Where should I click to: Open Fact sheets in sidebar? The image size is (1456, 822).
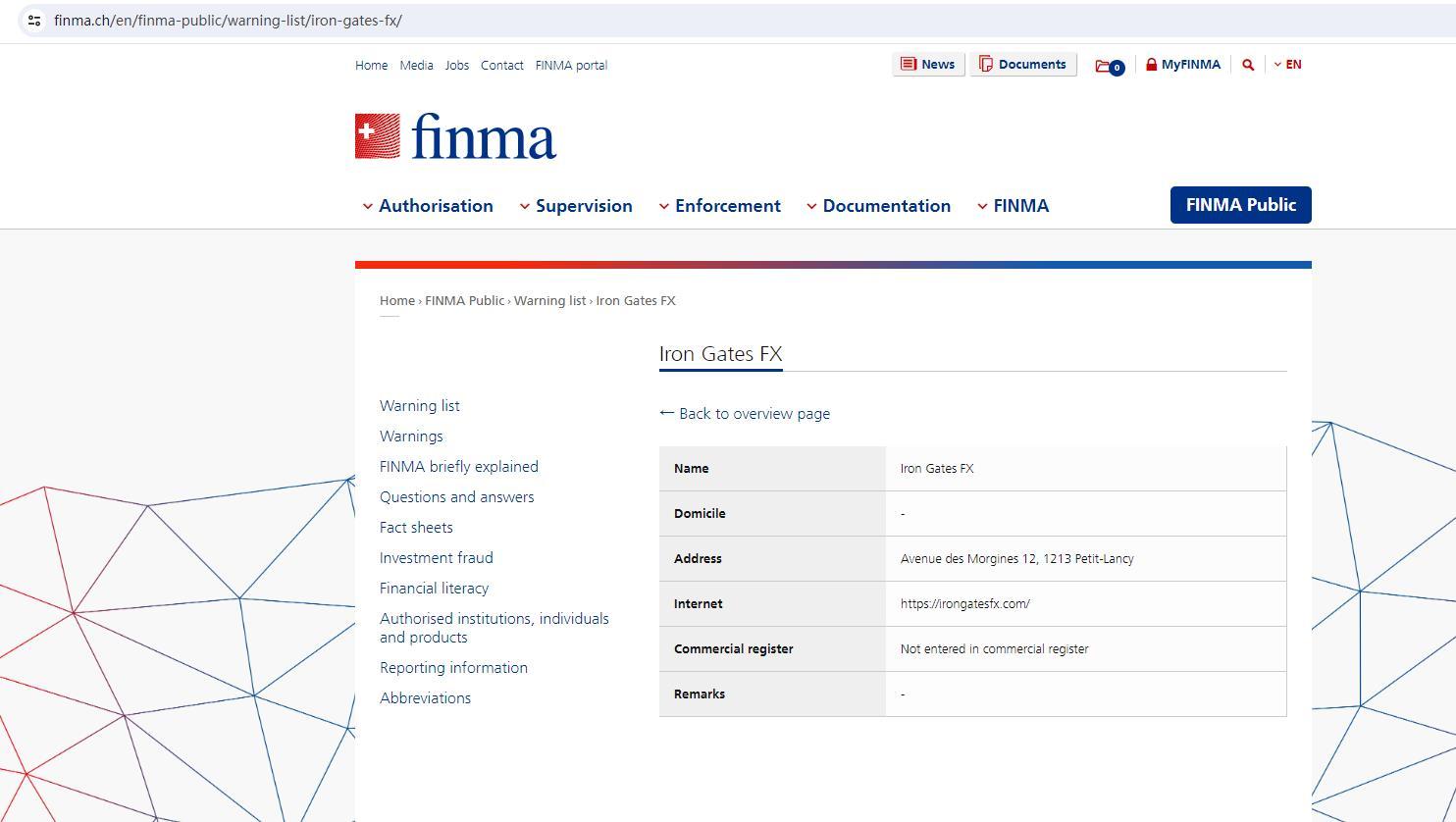click(x=416, y=528)
